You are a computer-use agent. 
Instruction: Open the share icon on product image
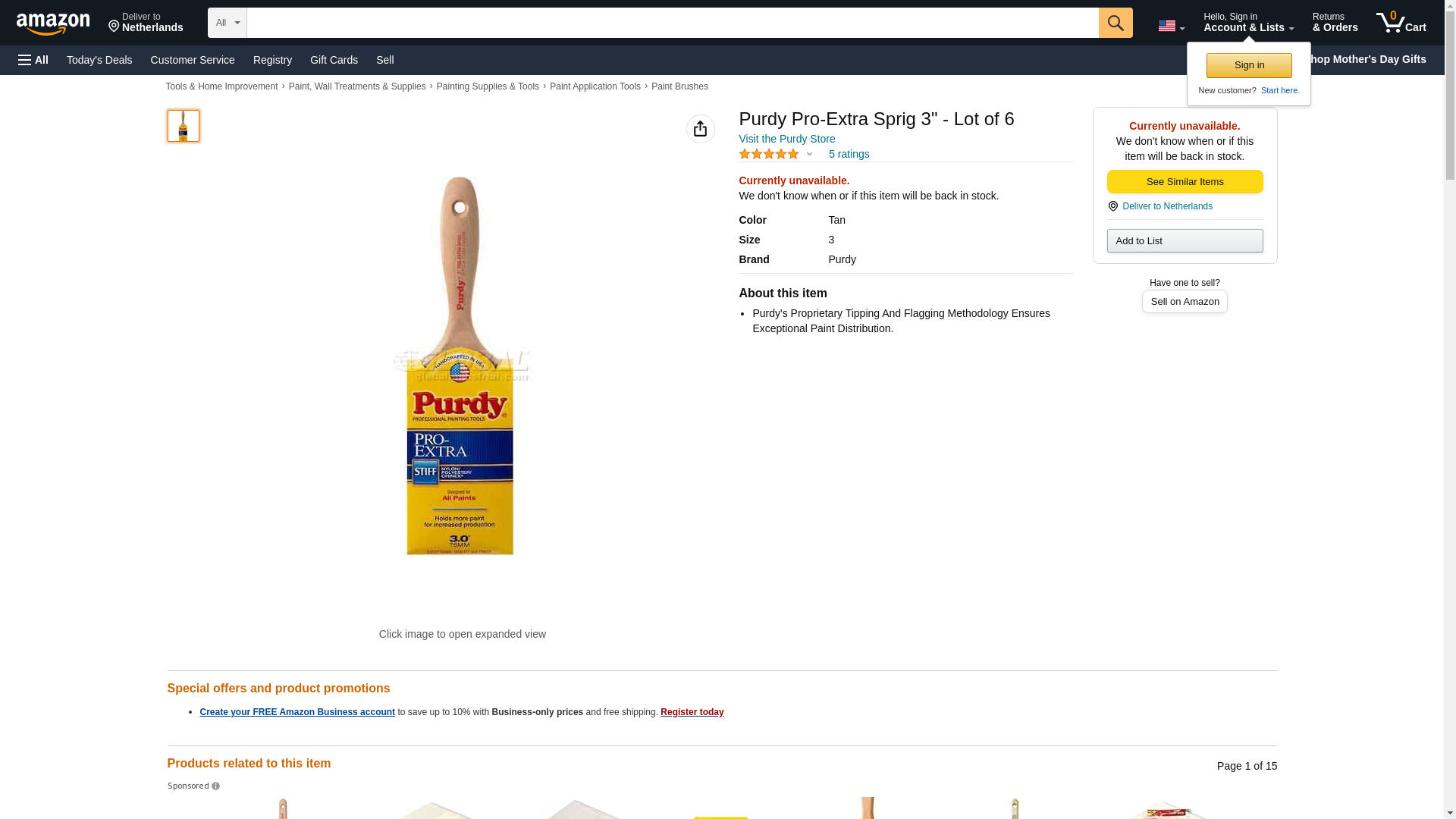(x=700, y=129)
